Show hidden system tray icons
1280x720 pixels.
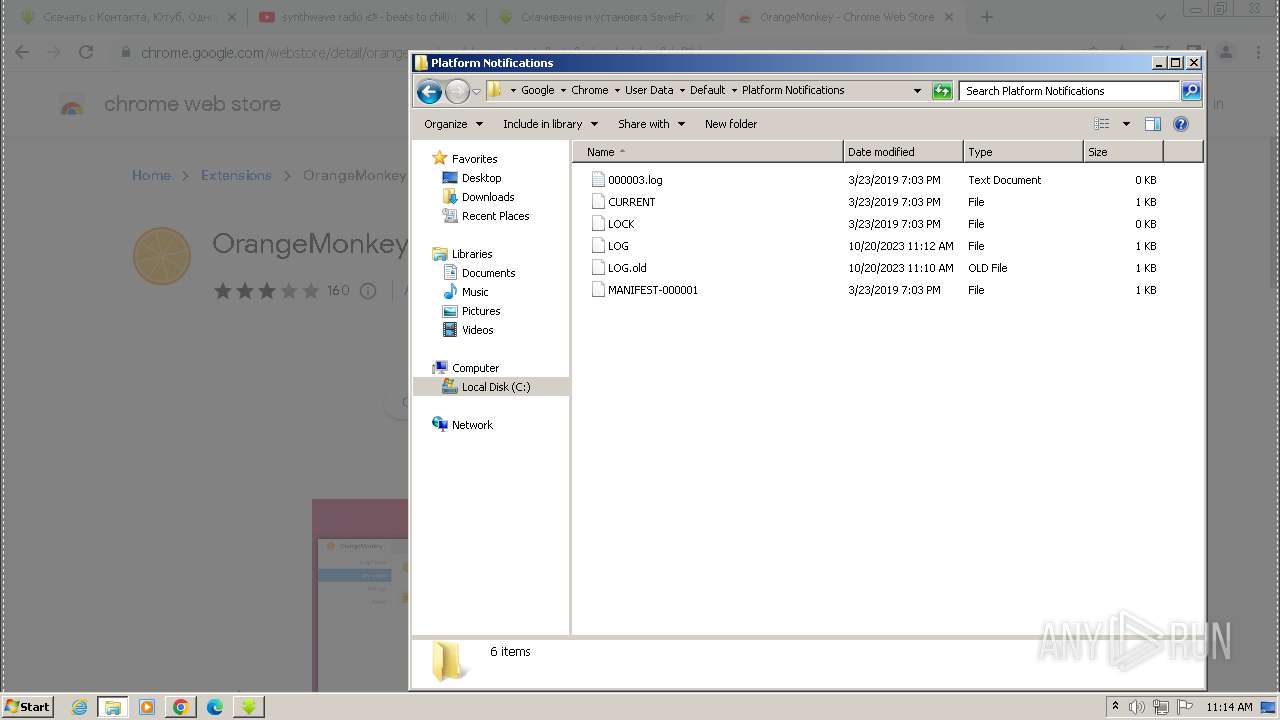[1115, 706]
